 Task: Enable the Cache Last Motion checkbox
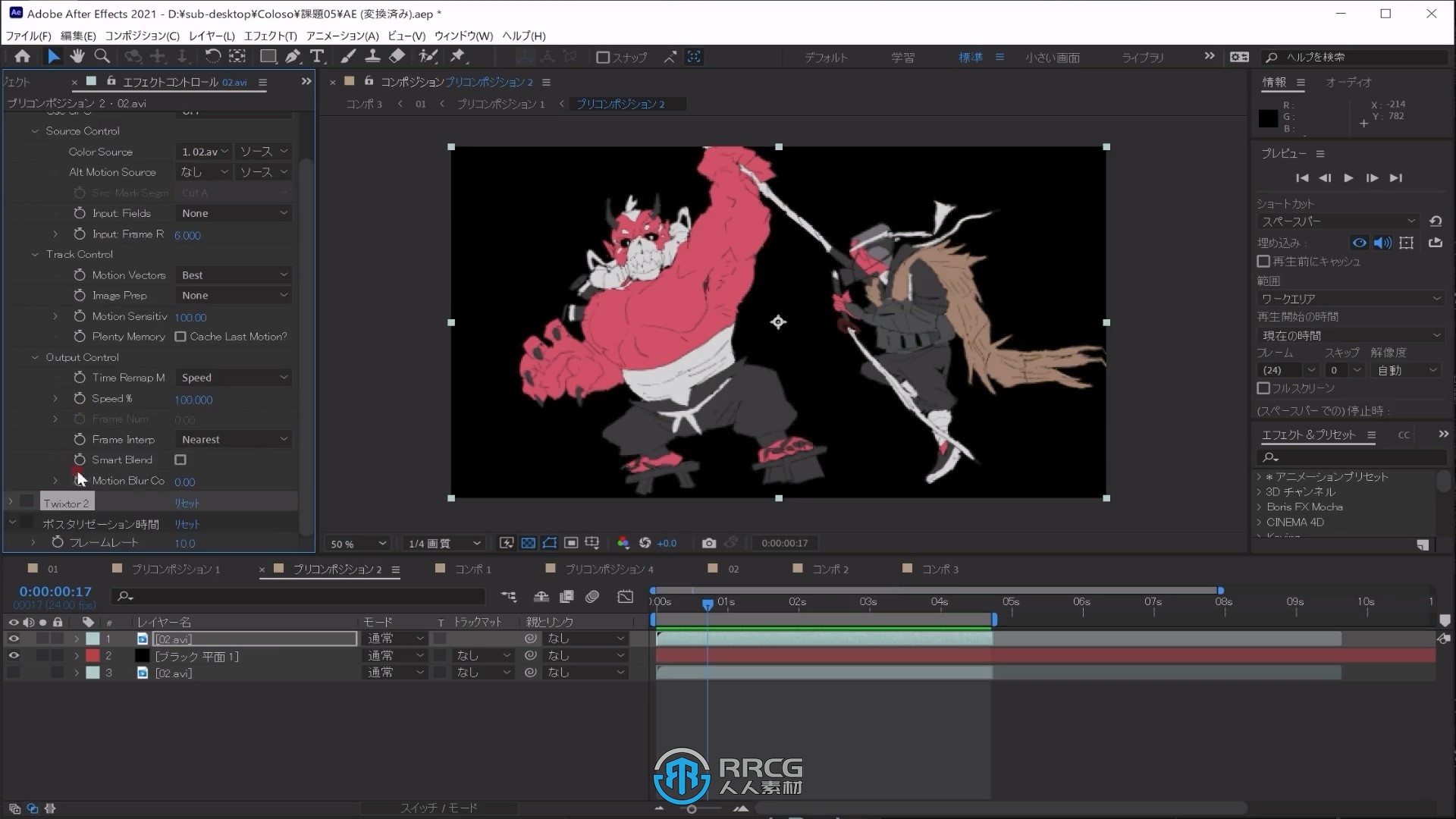[x=180, y=337]
